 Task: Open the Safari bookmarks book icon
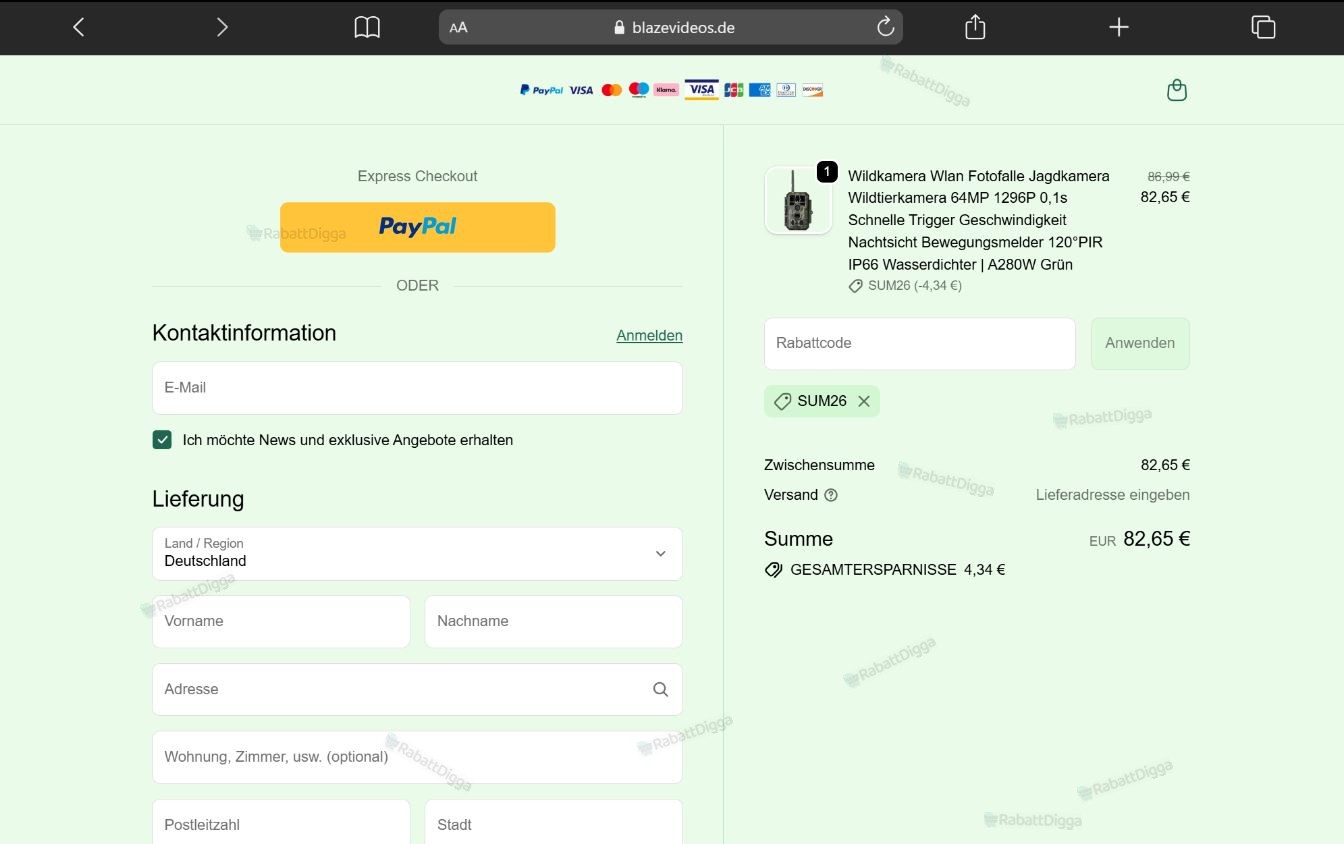[x=367, y=27]
